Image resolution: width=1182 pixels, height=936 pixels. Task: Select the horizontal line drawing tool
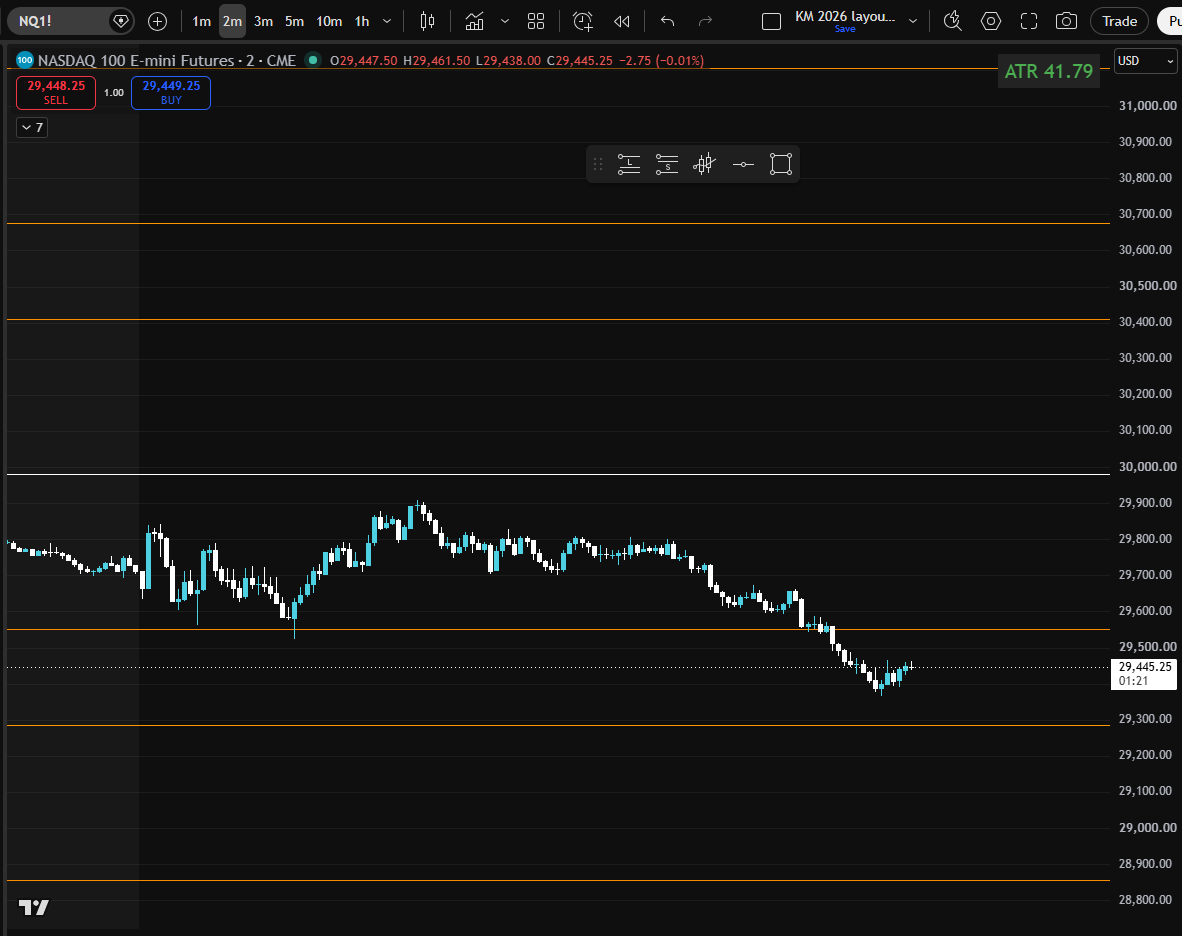pos(743,164)
